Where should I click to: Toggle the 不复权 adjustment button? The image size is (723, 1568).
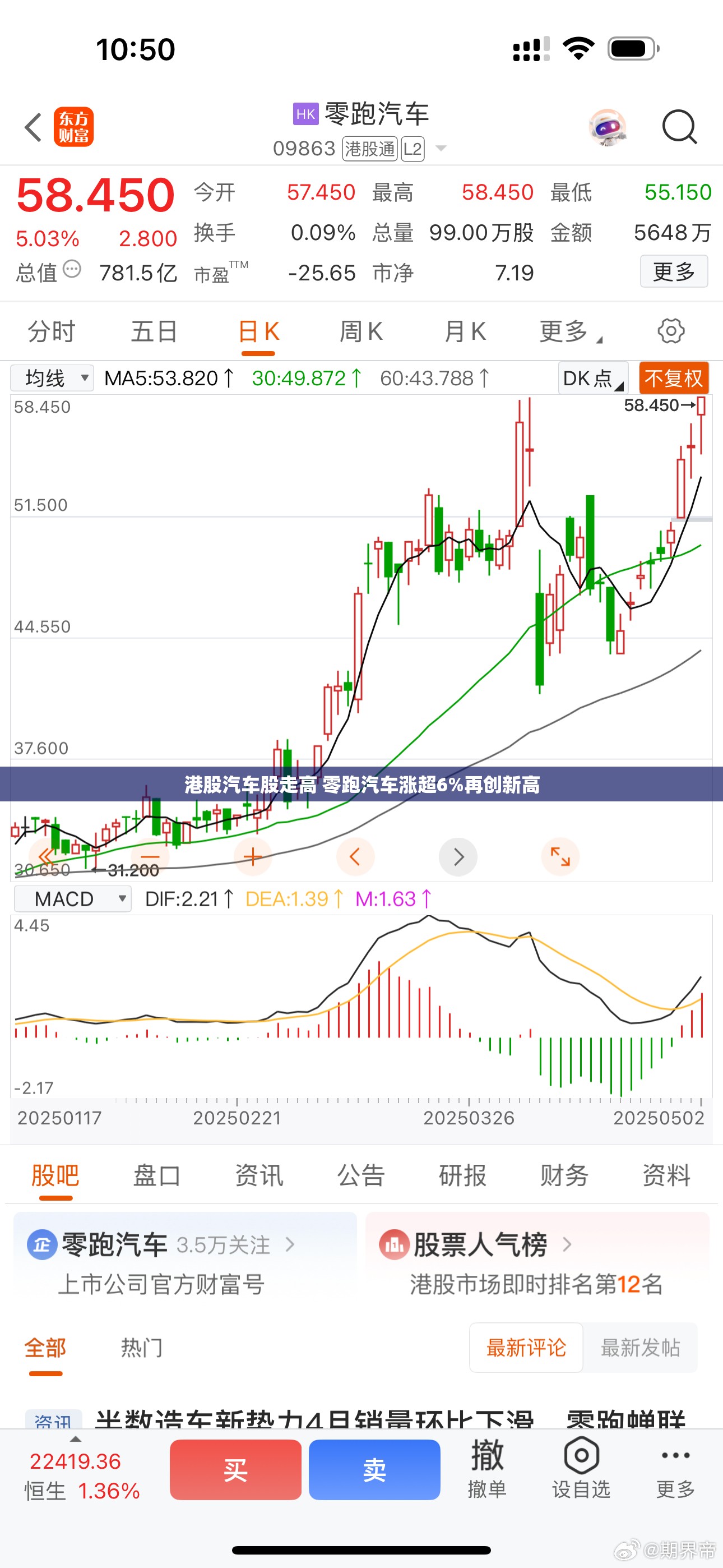coord(674,378)
